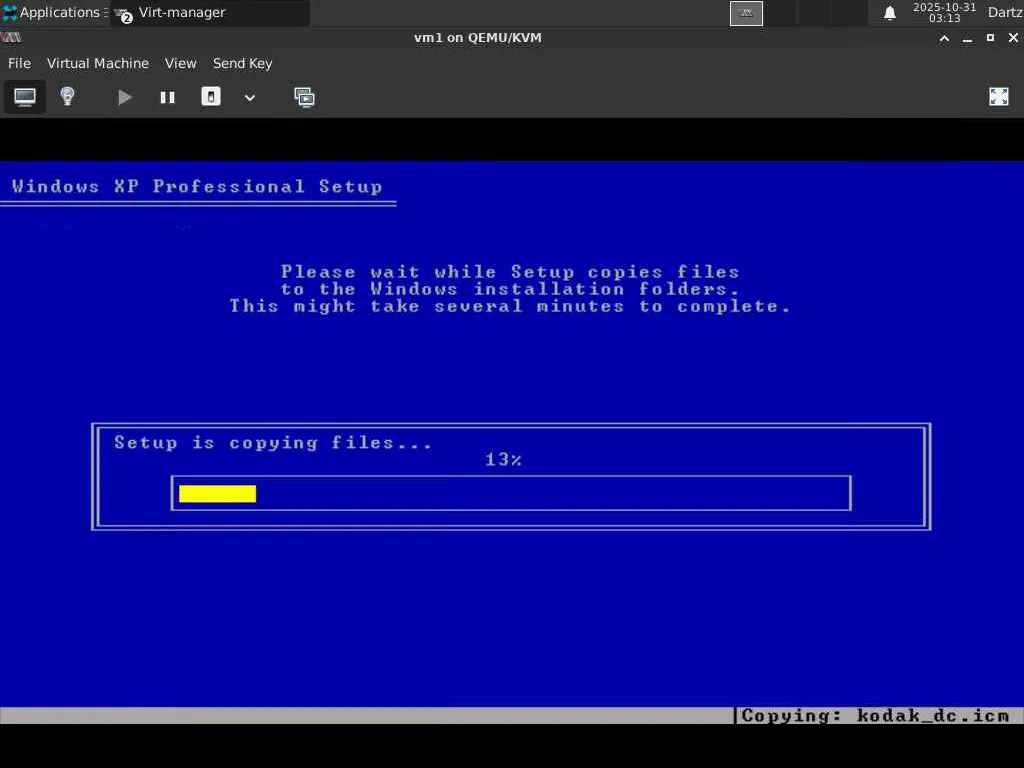Show the graphical console view
The width and height of the screenshot is (1024, 768).
pyautogui.click(x=25, y=97)
